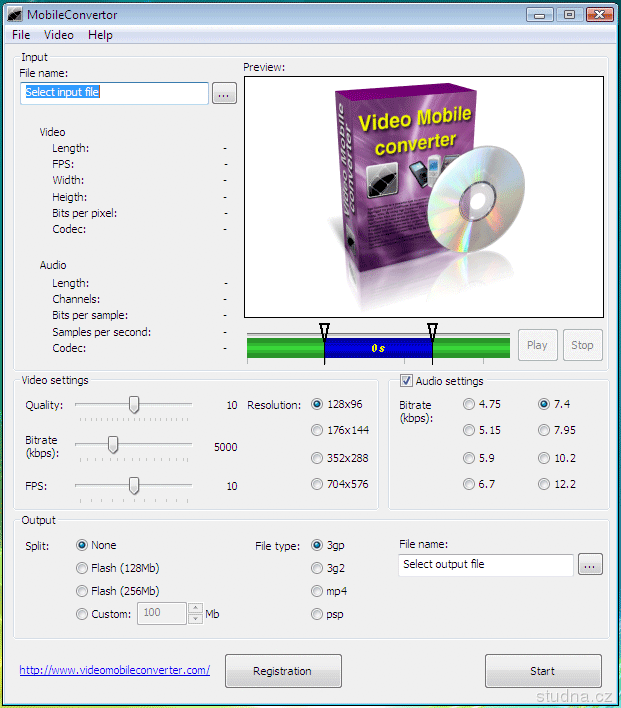Click the right trim marker on timeline
Viewport: 621px width, 708px height.
point(432,330)
